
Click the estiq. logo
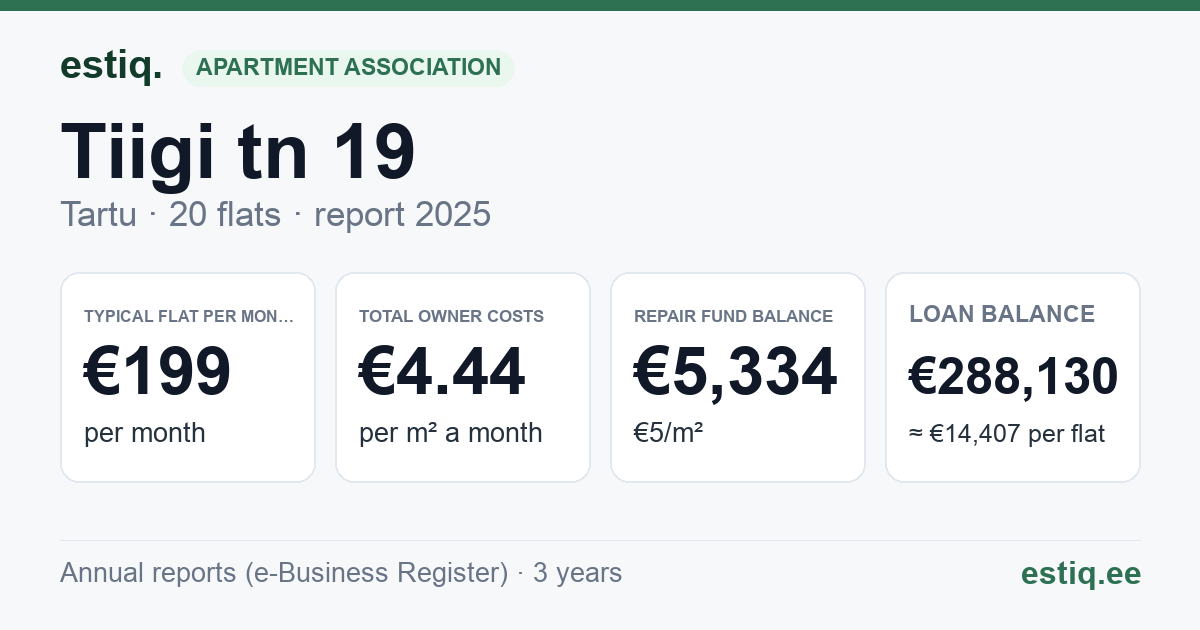tap(111, 66)
